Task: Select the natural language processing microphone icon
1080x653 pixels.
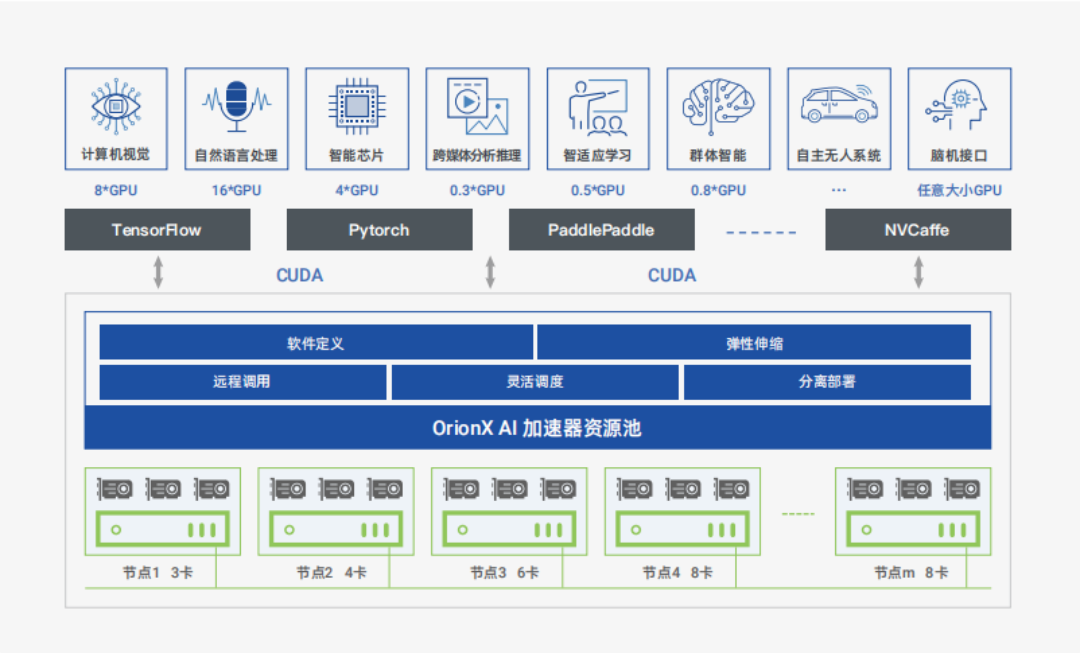Action: [x=236, y=104]
